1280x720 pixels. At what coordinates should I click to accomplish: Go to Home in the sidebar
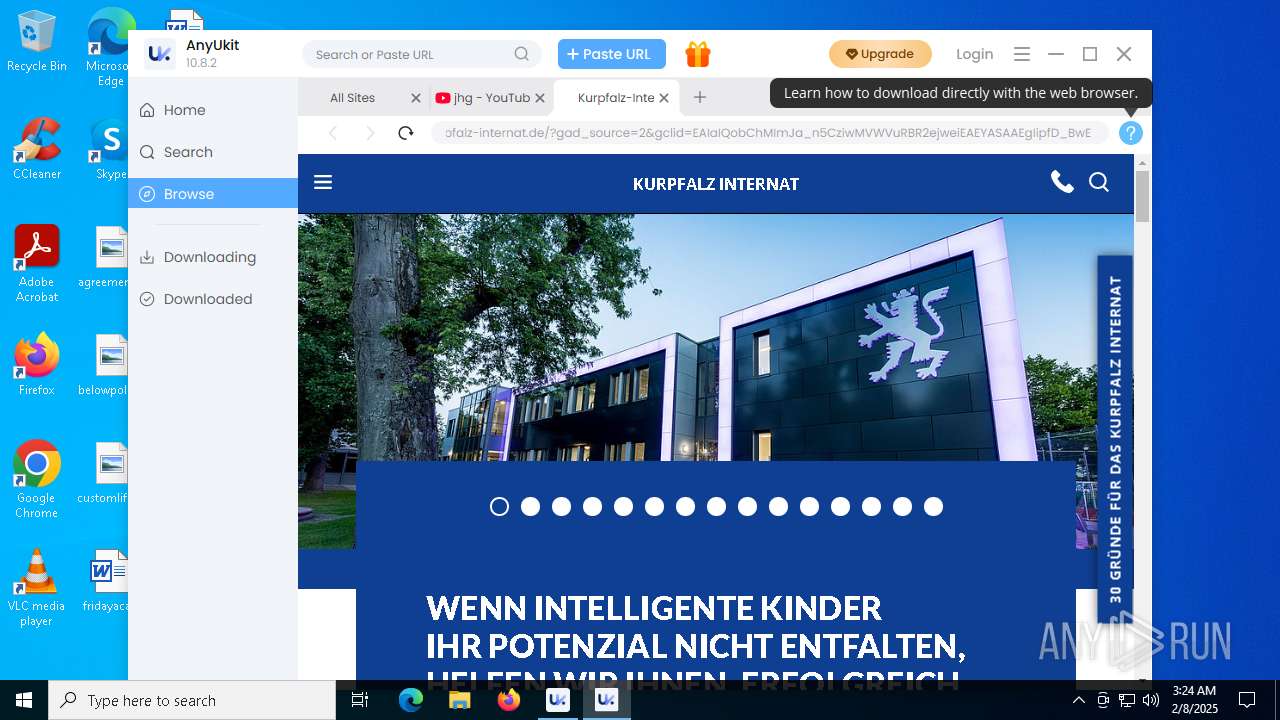click(213, 110)
